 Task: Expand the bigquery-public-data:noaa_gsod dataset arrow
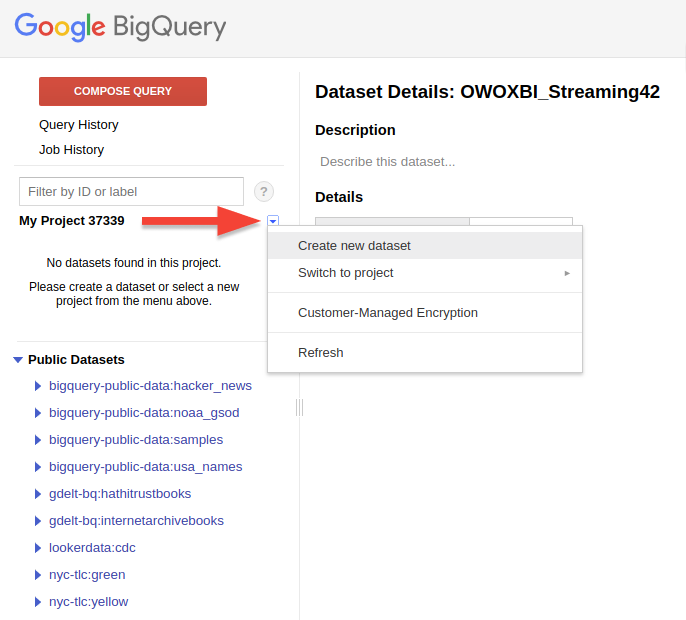tap(38, 413)
